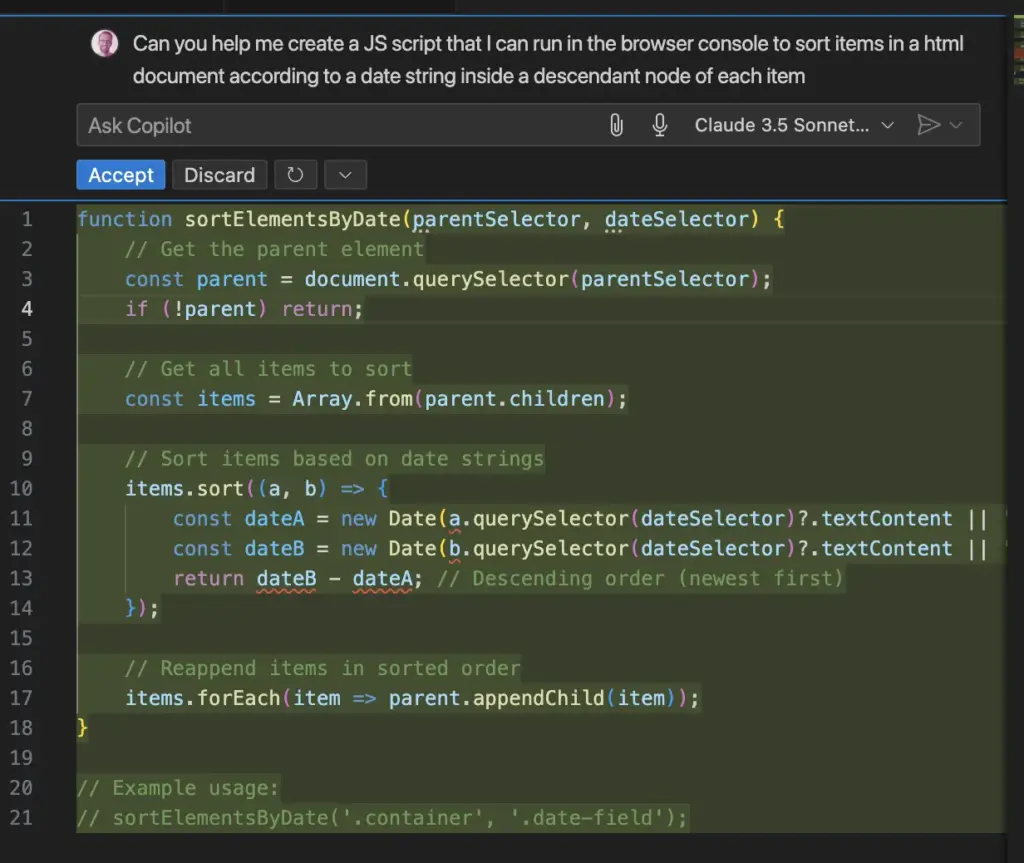Click the comment 'Sort items based on date strings'
The height and width of the screenshot is (863, 1024).
point(334,459)
